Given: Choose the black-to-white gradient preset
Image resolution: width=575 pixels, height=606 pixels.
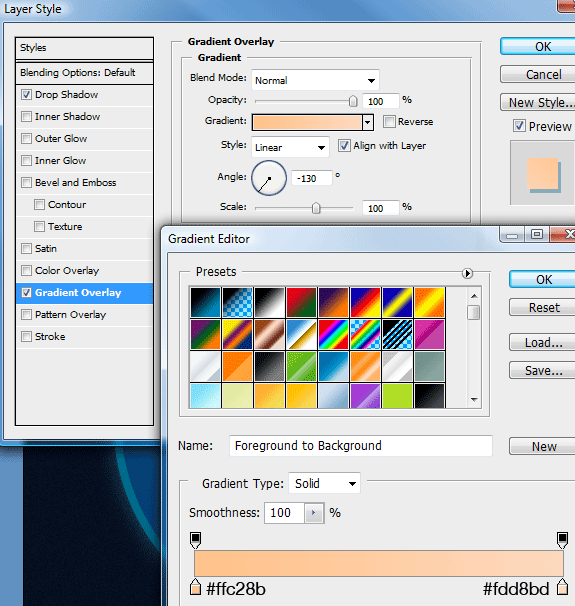Looking at the screenshot, I should click(269, 302).
